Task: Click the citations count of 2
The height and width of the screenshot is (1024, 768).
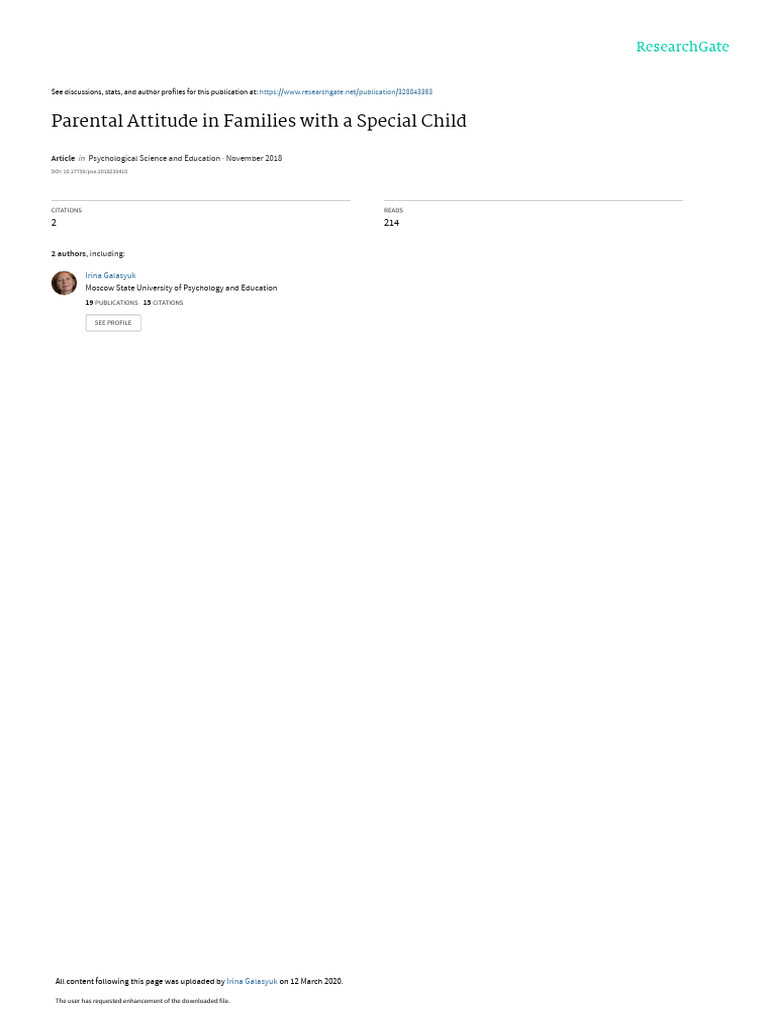Action: click(54, 223)
